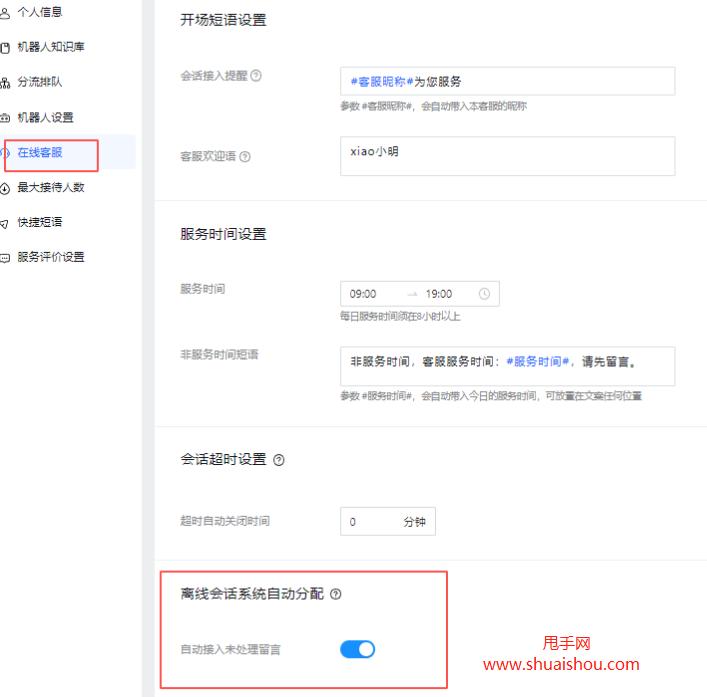Screen dimensions: 707x697
Task: Click help icon next to 会话超时设置
Action: coord(279,460)
